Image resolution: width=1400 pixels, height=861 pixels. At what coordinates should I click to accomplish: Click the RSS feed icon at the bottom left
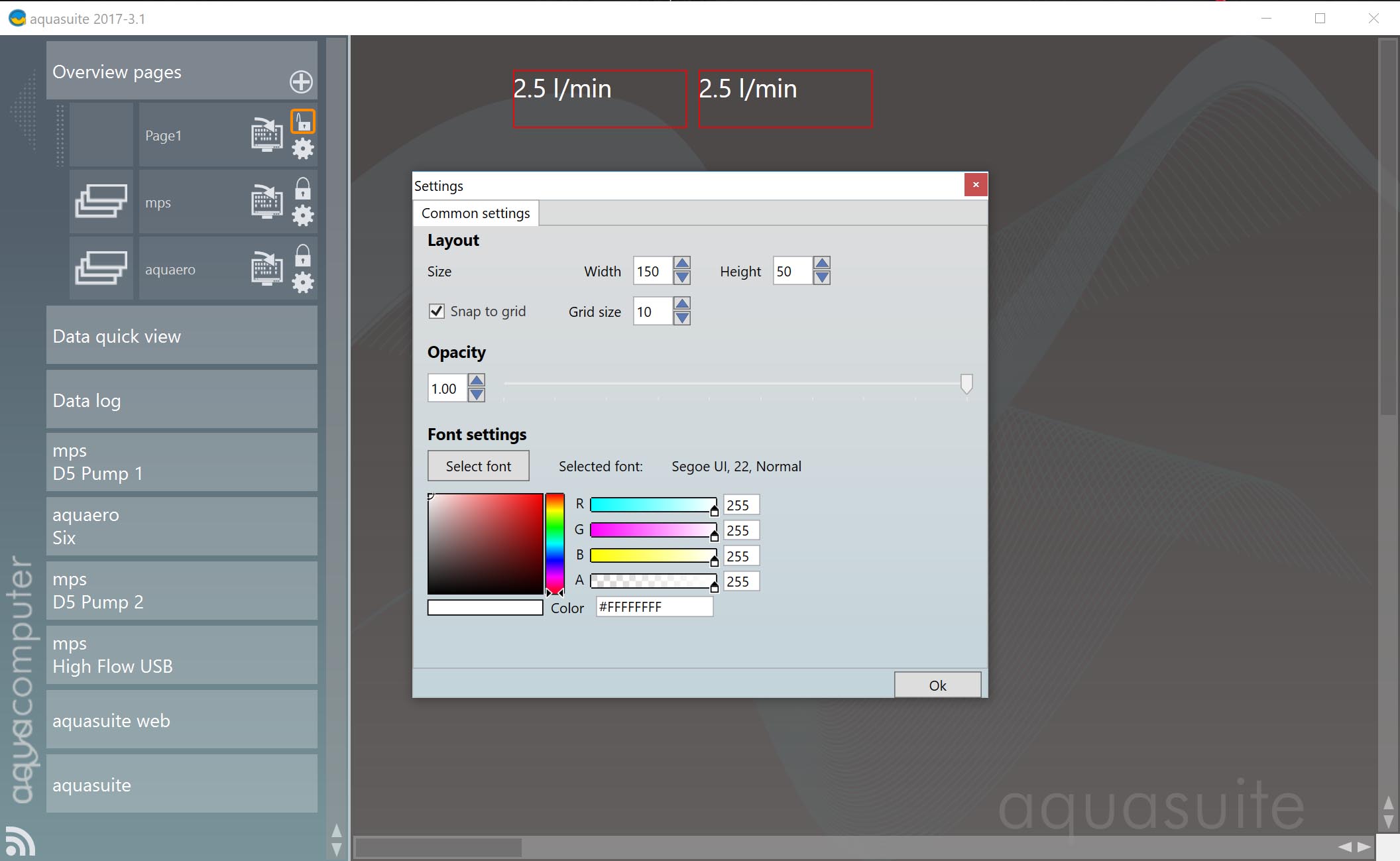pos(19,842)
